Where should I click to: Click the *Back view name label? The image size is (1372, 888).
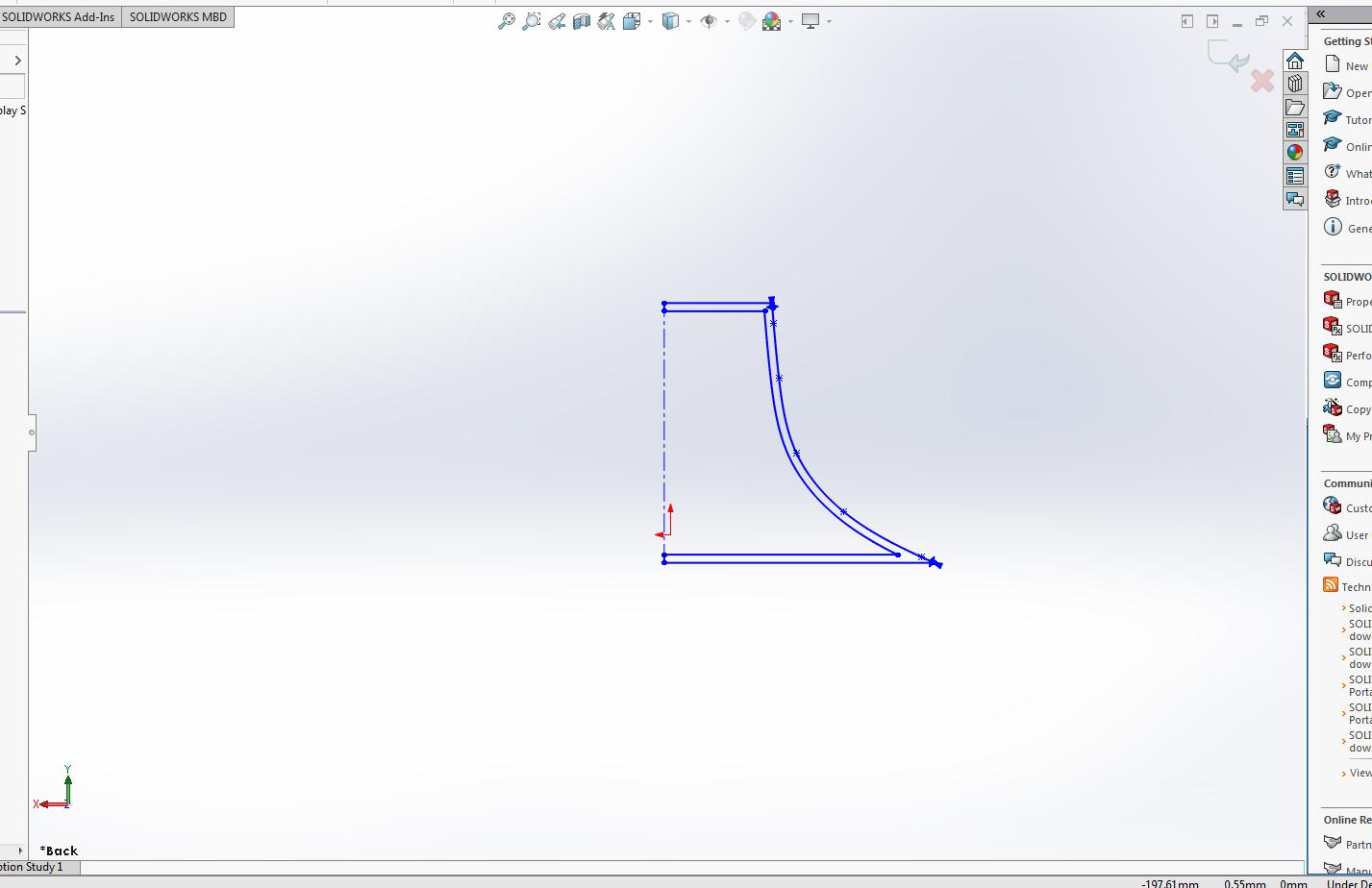(59, 851)
